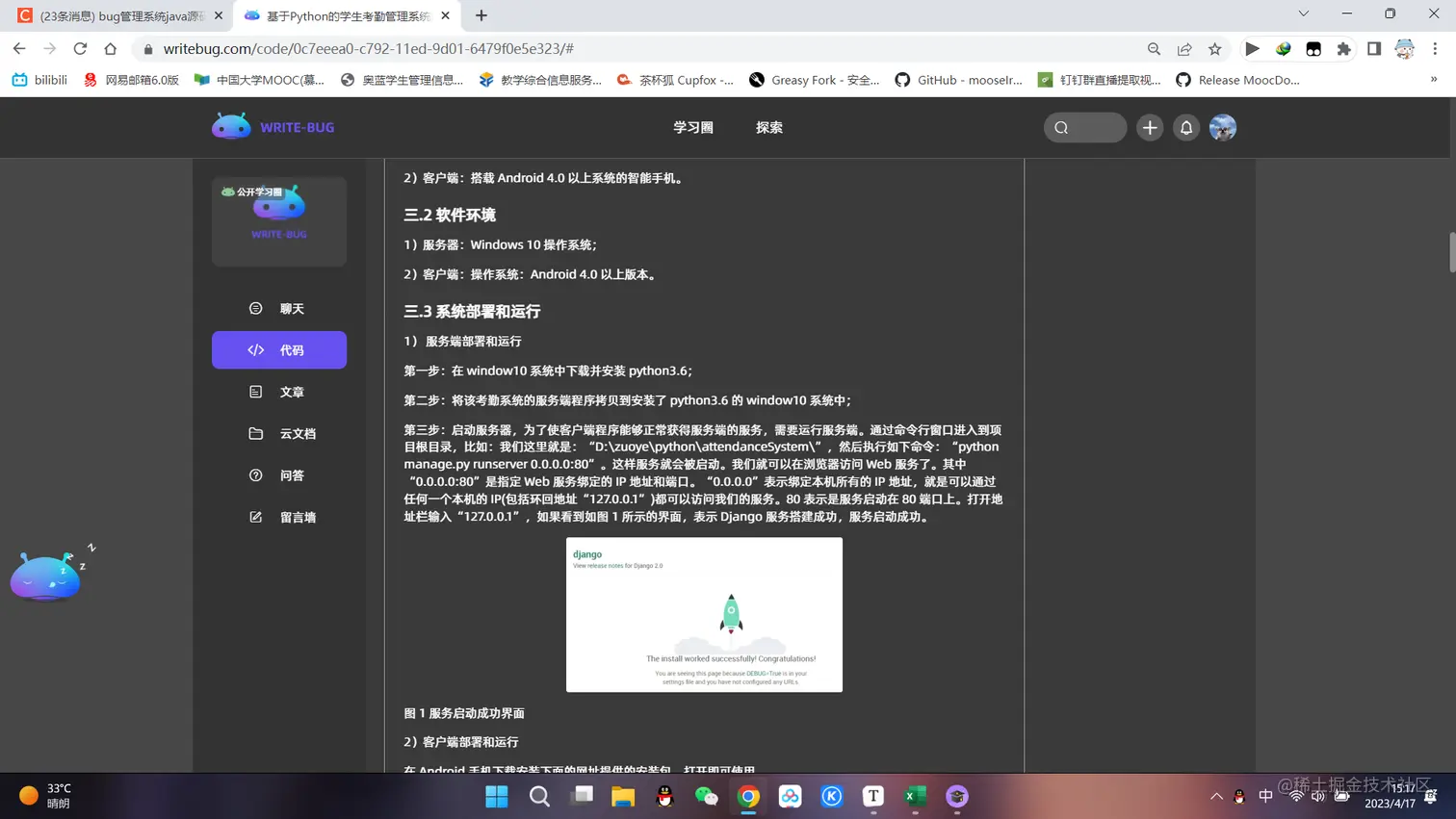Toggle the browser side panel

[x=1374, y=48]
